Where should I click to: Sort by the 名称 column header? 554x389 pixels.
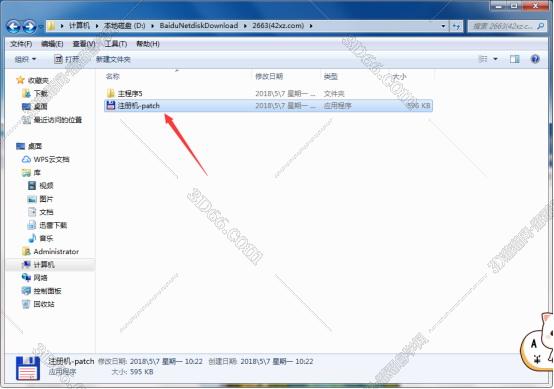click(113, 76)
